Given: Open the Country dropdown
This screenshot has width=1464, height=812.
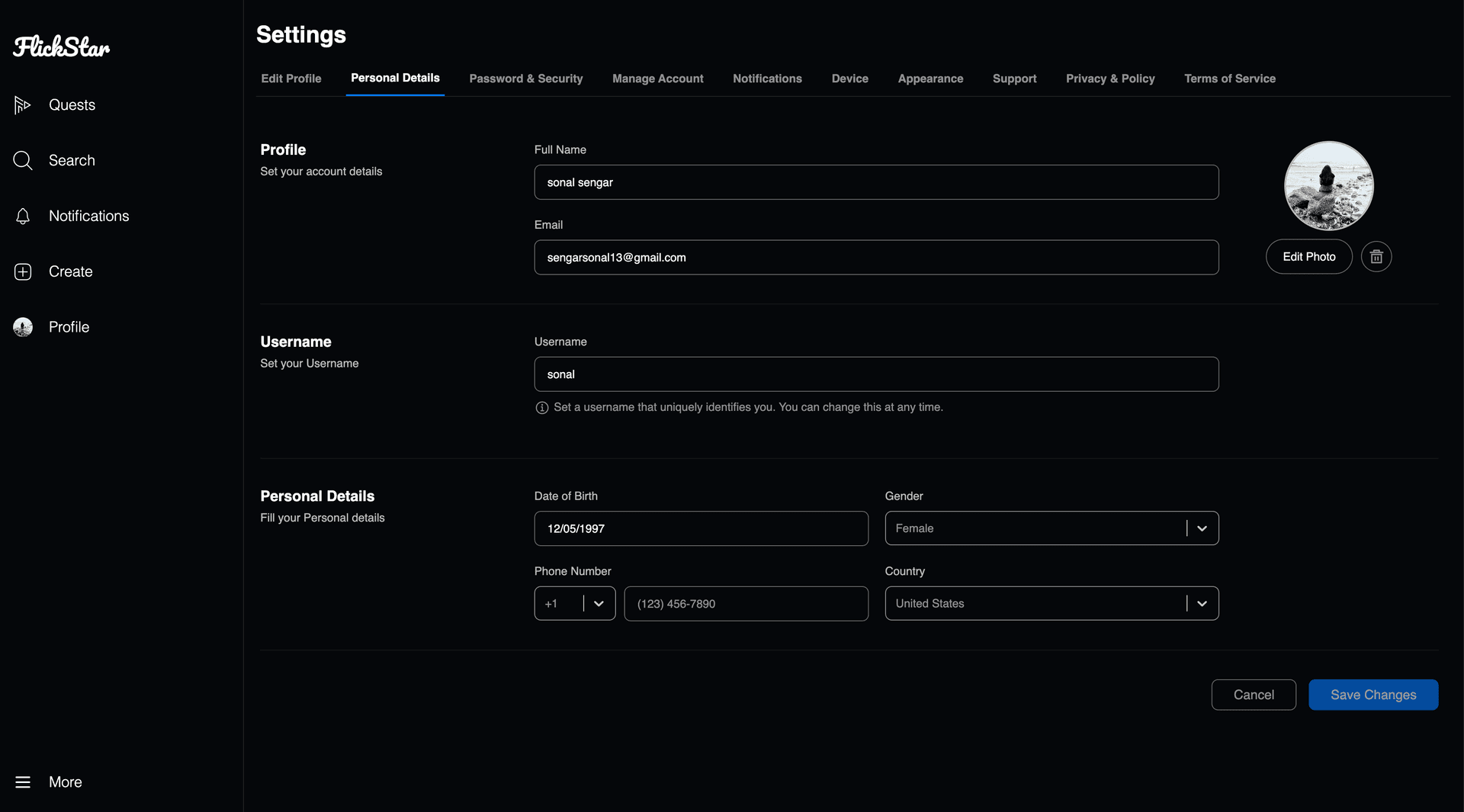Looking at the screenshot, I should pyautogui.click(x=1202, y=604).
